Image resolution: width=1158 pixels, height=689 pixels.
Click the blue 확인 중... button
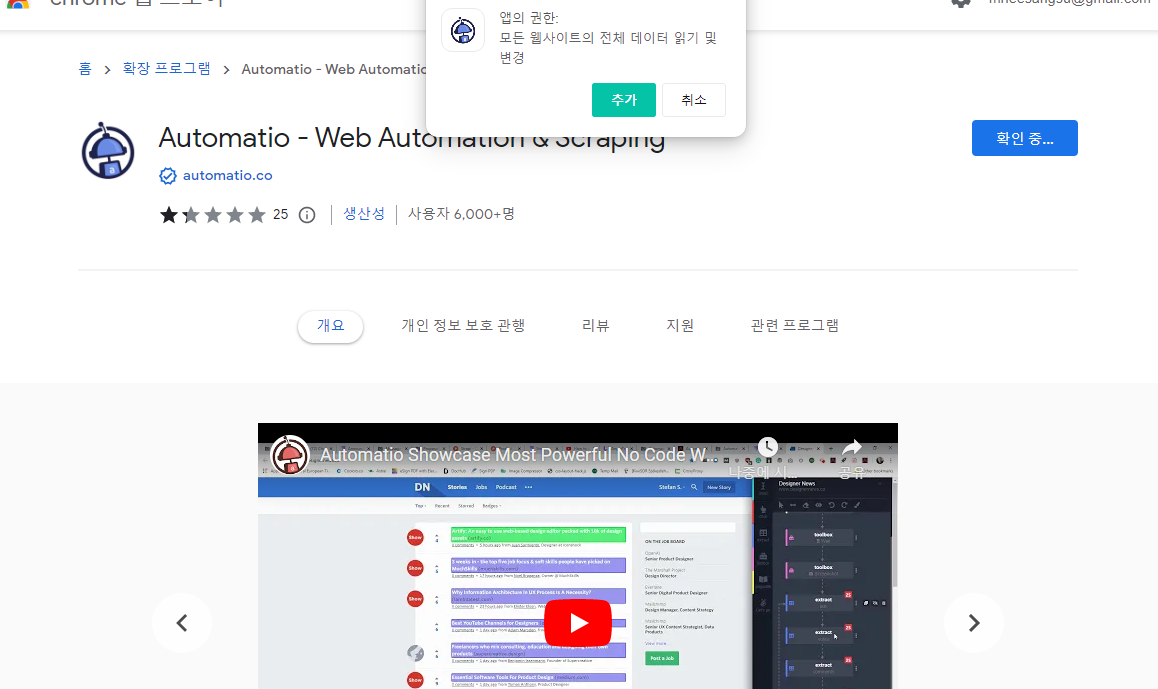(x=1024, y=138)
